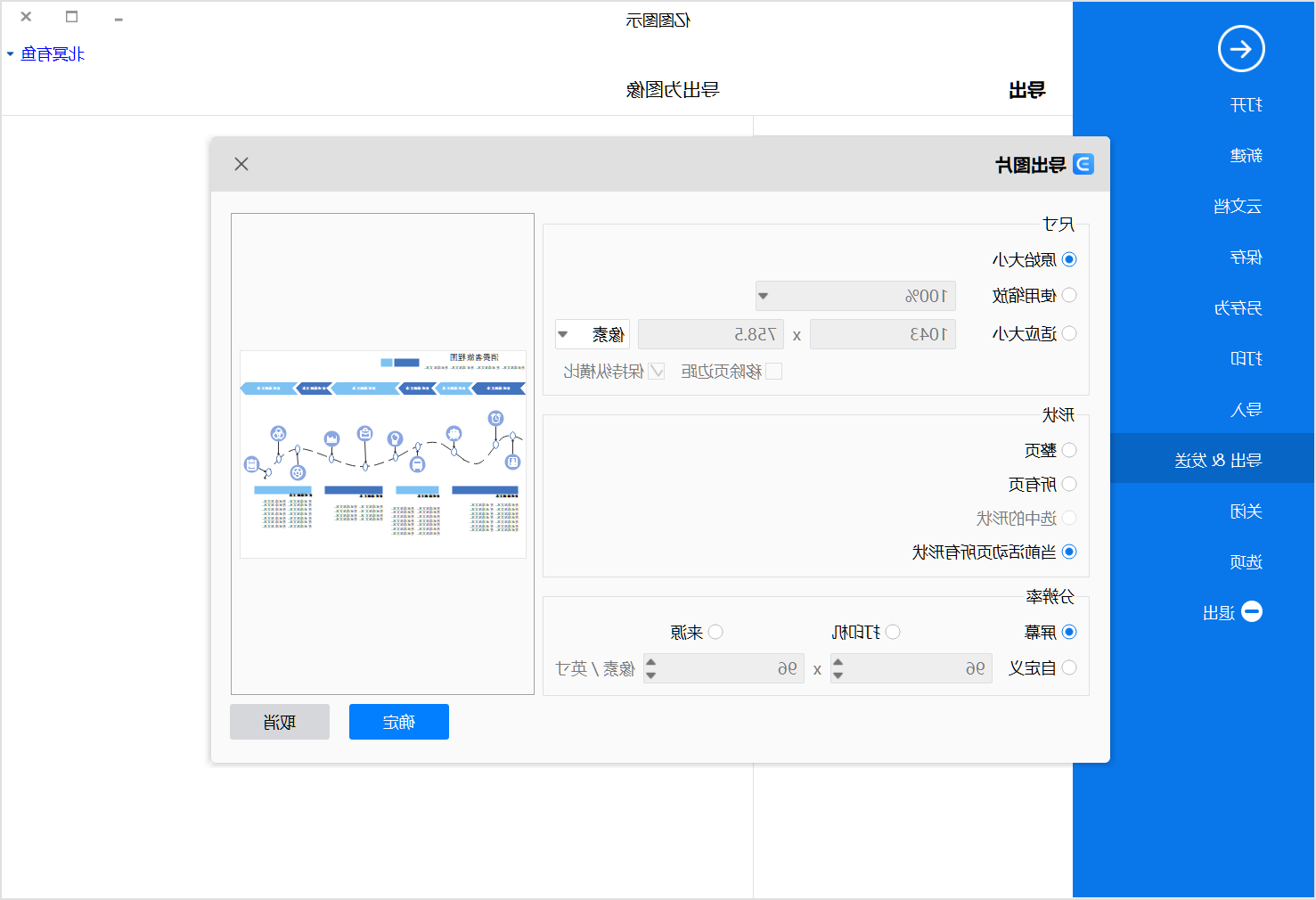
Task: Choose 整页 shape option
Action: point(1069,450)
